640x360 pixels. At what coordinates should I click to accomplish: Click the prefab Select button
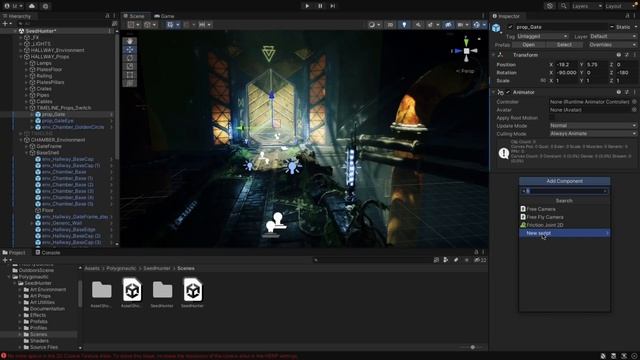564,44
